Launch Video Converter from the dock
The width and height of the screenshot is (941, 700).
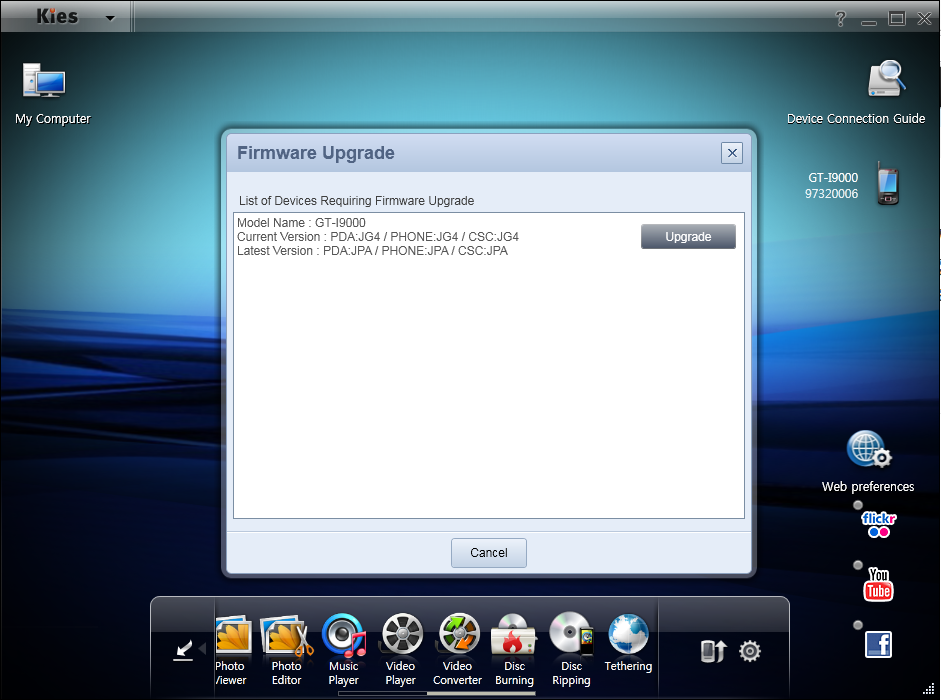point(459,634)
